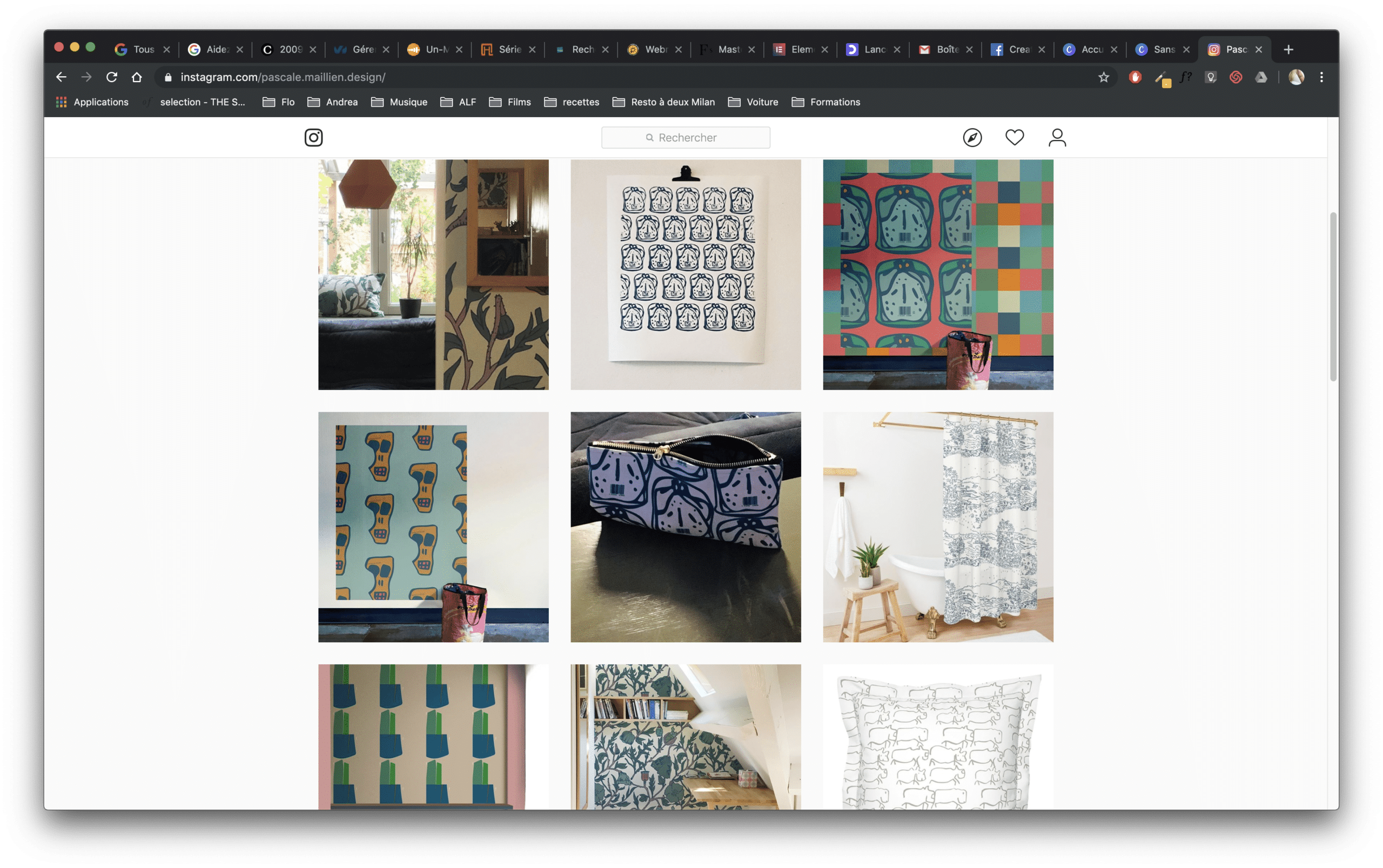Open the blue patterned pouch post
The image size is (1383, 868).
click(686, 527)
